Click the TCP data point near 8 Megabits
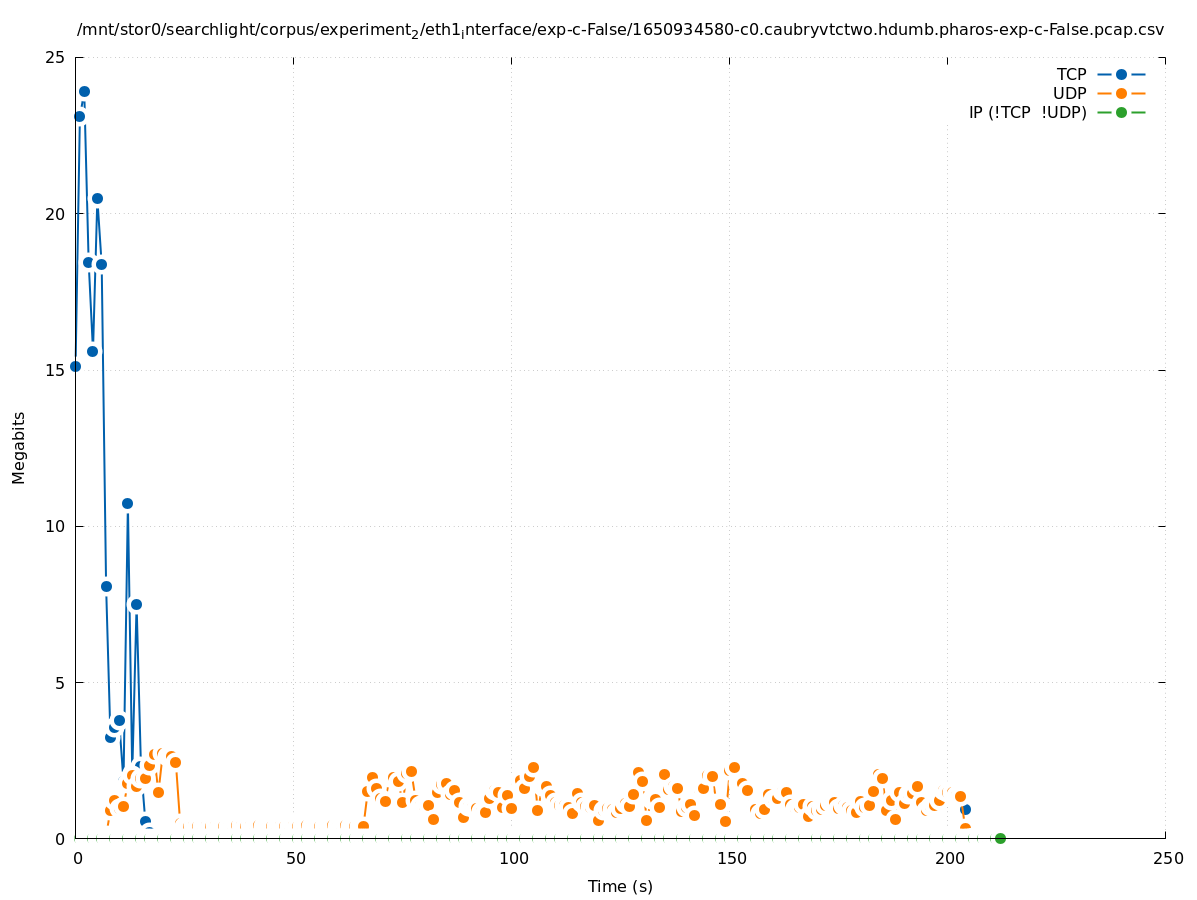1197x900 pixels. 106,586
